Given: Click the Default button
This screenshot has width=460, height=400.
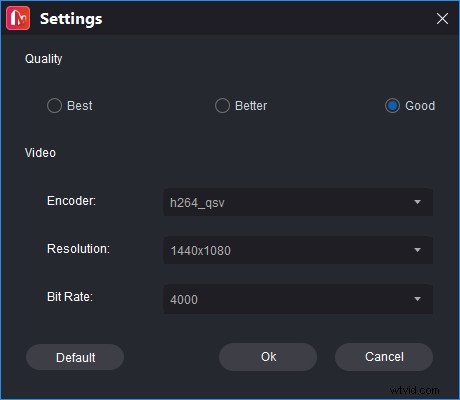Looking at the screenshot, I should pyautogui.click(x=75, y=357).
